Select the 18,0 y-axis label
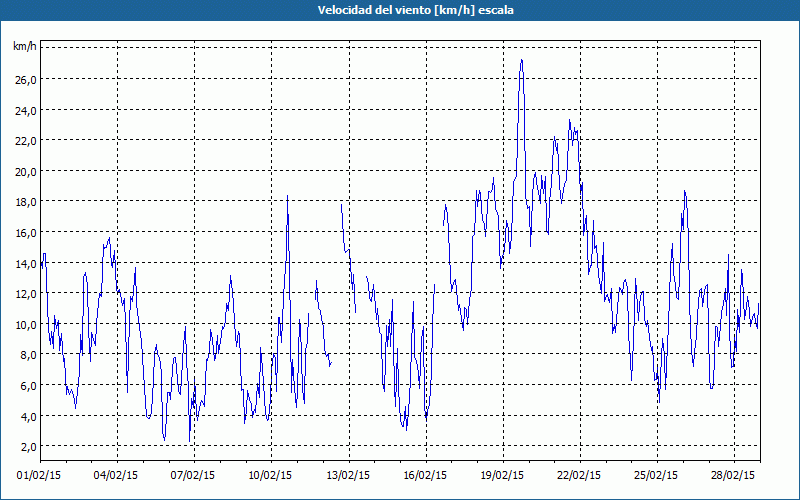The width and height of the screenshot is (800, 500). click(26, 202)
